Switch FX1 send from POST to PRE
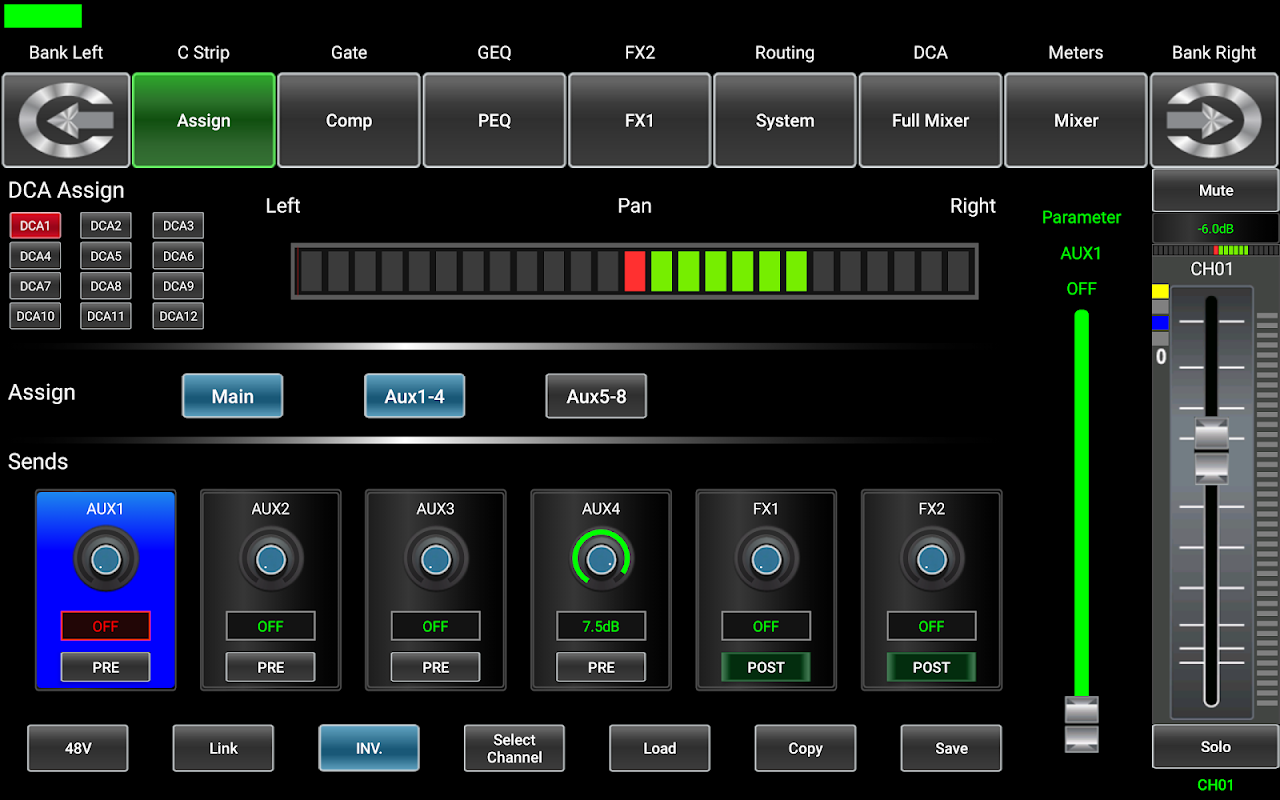This screenshot has height=800, width=1280. [x=766, y=667]
